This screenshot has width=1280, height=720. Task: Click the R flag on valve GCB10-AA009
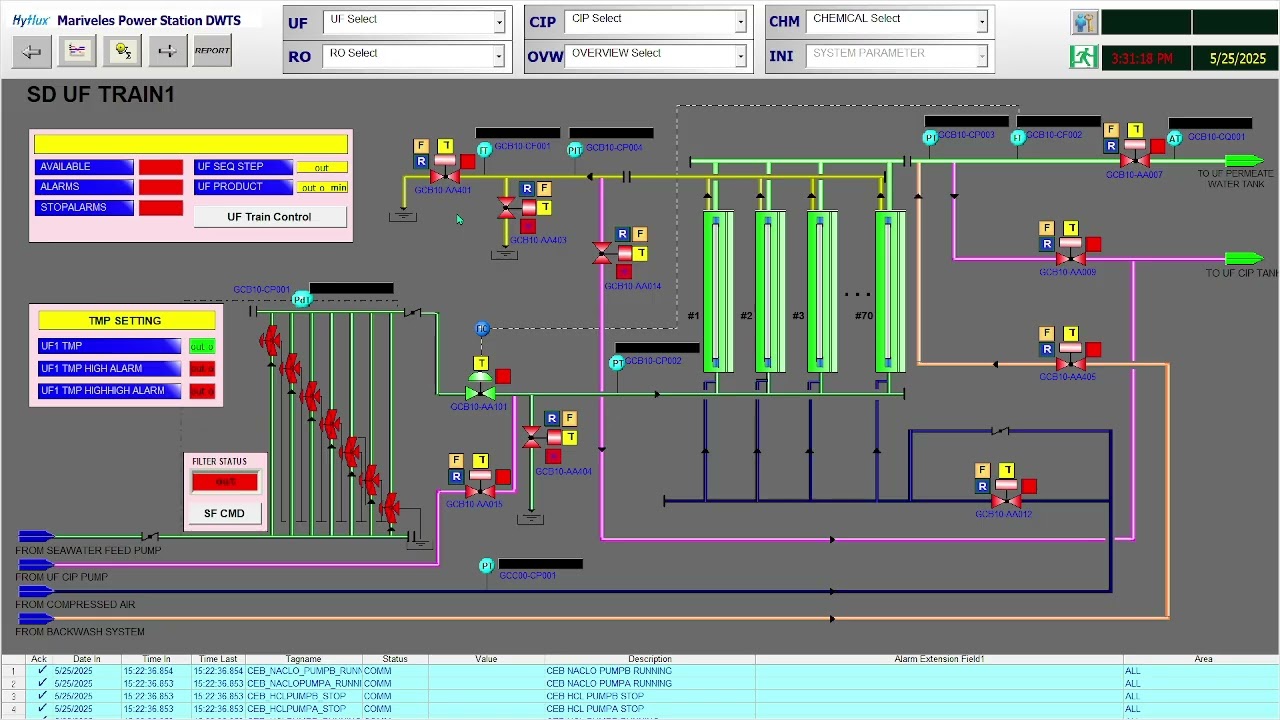point(1047,244)
